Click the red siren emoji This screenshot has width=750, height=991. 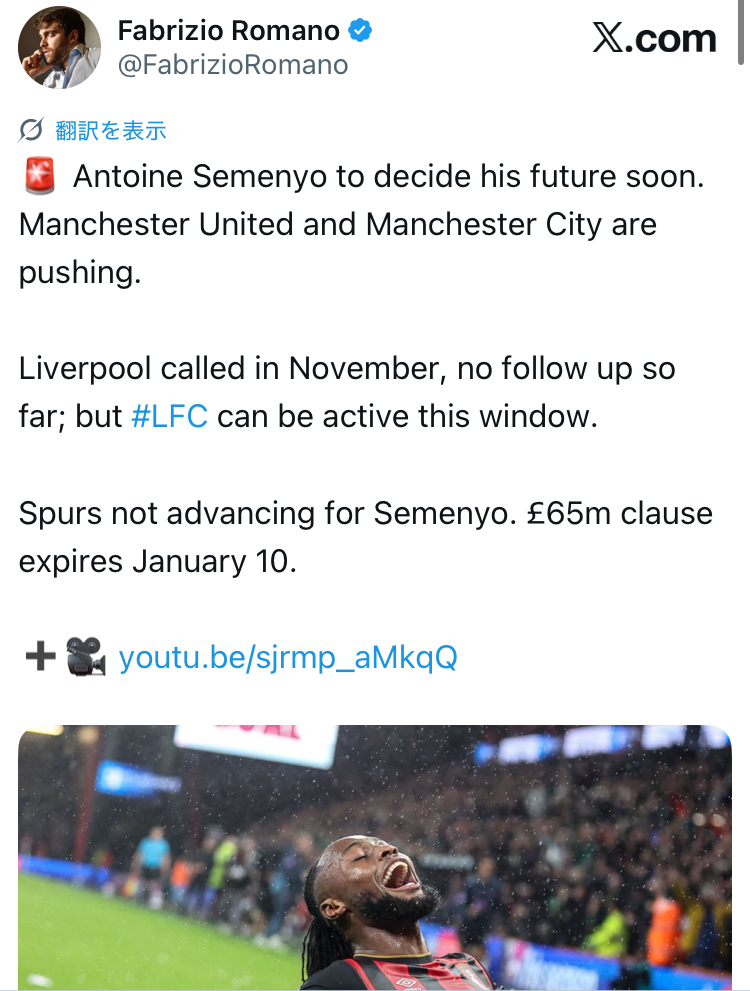coord(38,177)
